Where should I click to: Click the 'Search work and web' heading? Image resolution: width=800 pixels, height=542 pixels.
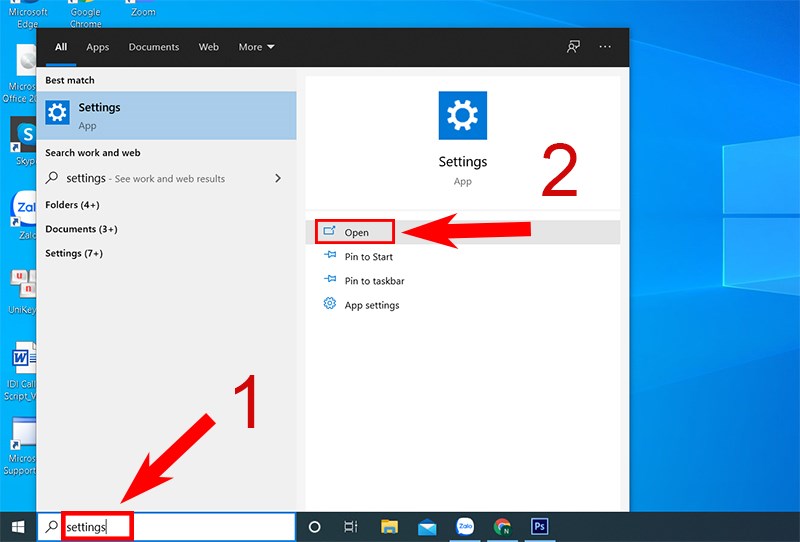click(93, 153)
